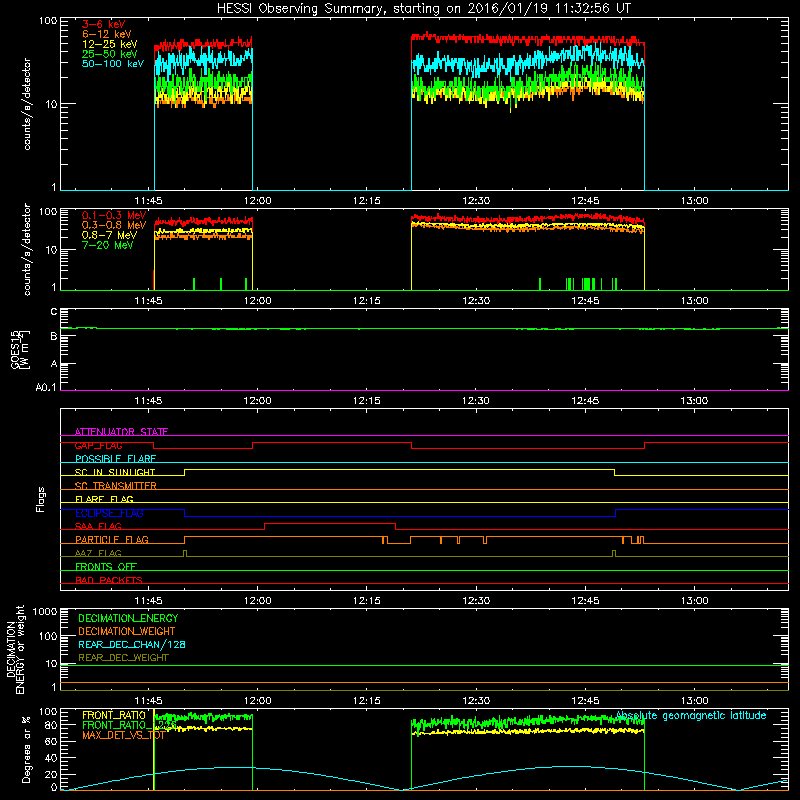Pick the ECLIPSE_FLAG label
The image size is (800, 800).
click(109, 513)
